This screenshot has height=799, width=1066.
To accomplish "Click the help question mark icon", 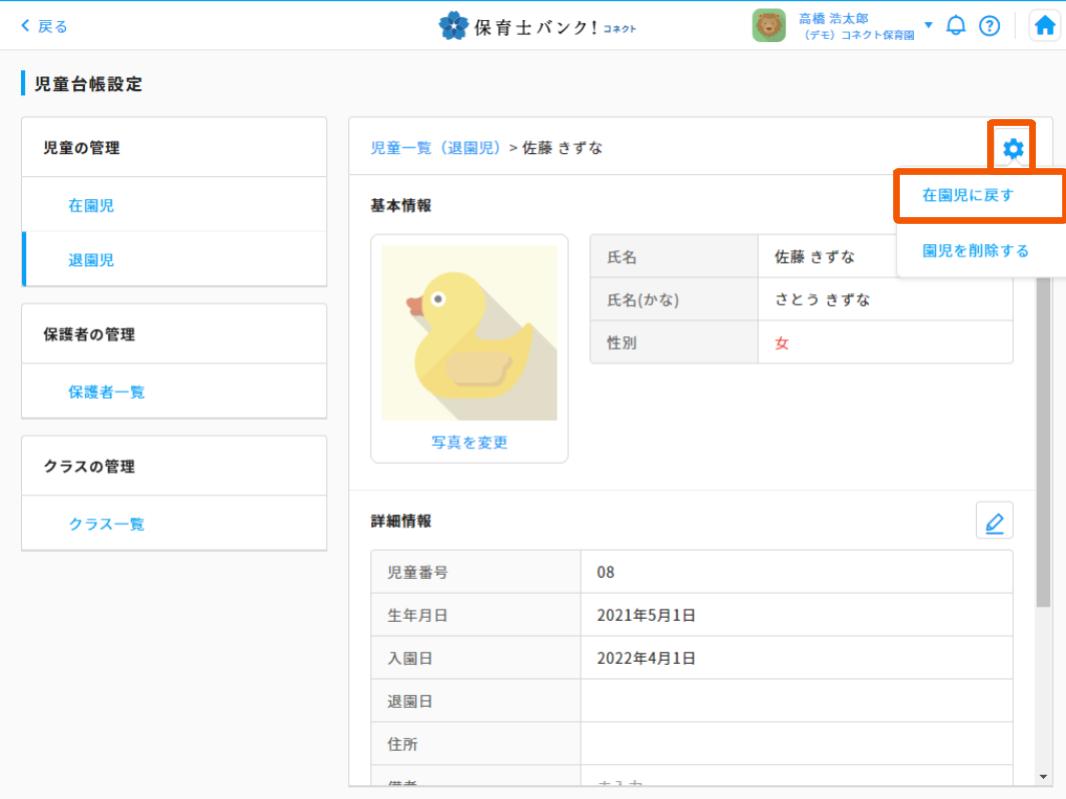I will point(989,25).
